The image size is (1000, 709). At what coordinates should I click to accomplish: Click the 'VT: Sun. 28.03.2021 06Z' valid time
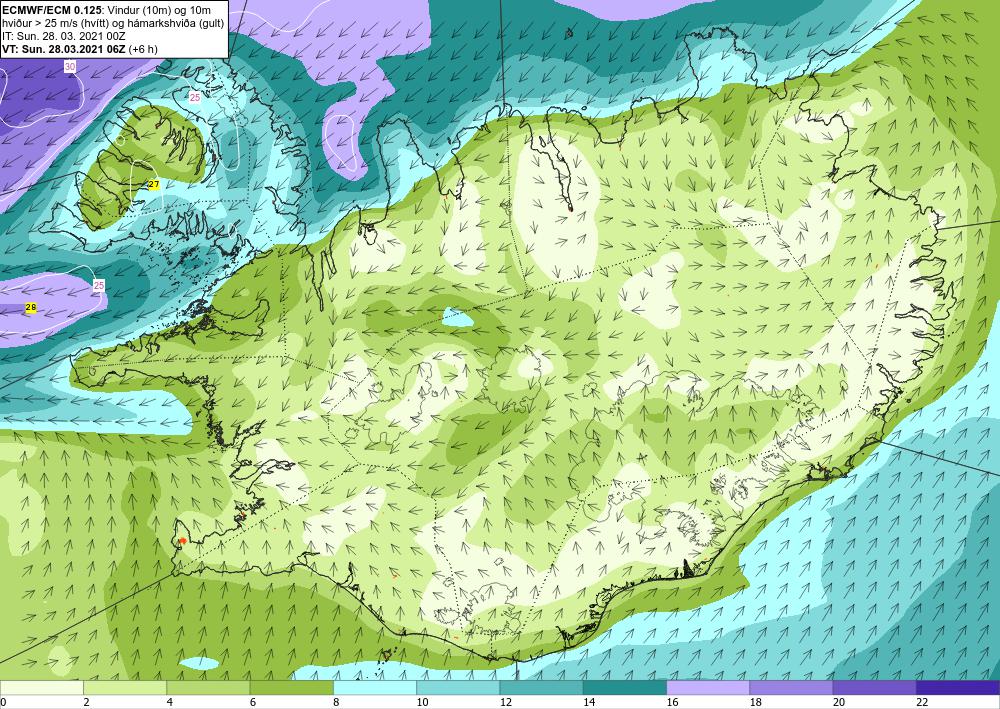click(64, 49)
